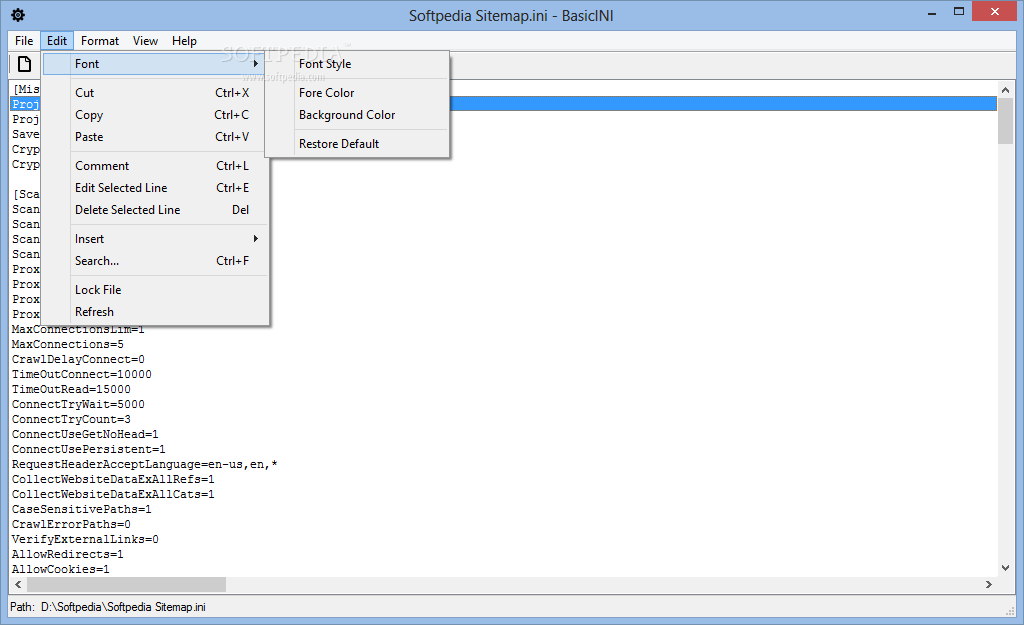Screen dimensions: 1024x625
Task: Select Cut from the Edit menu
Action: tap(155, 93)
